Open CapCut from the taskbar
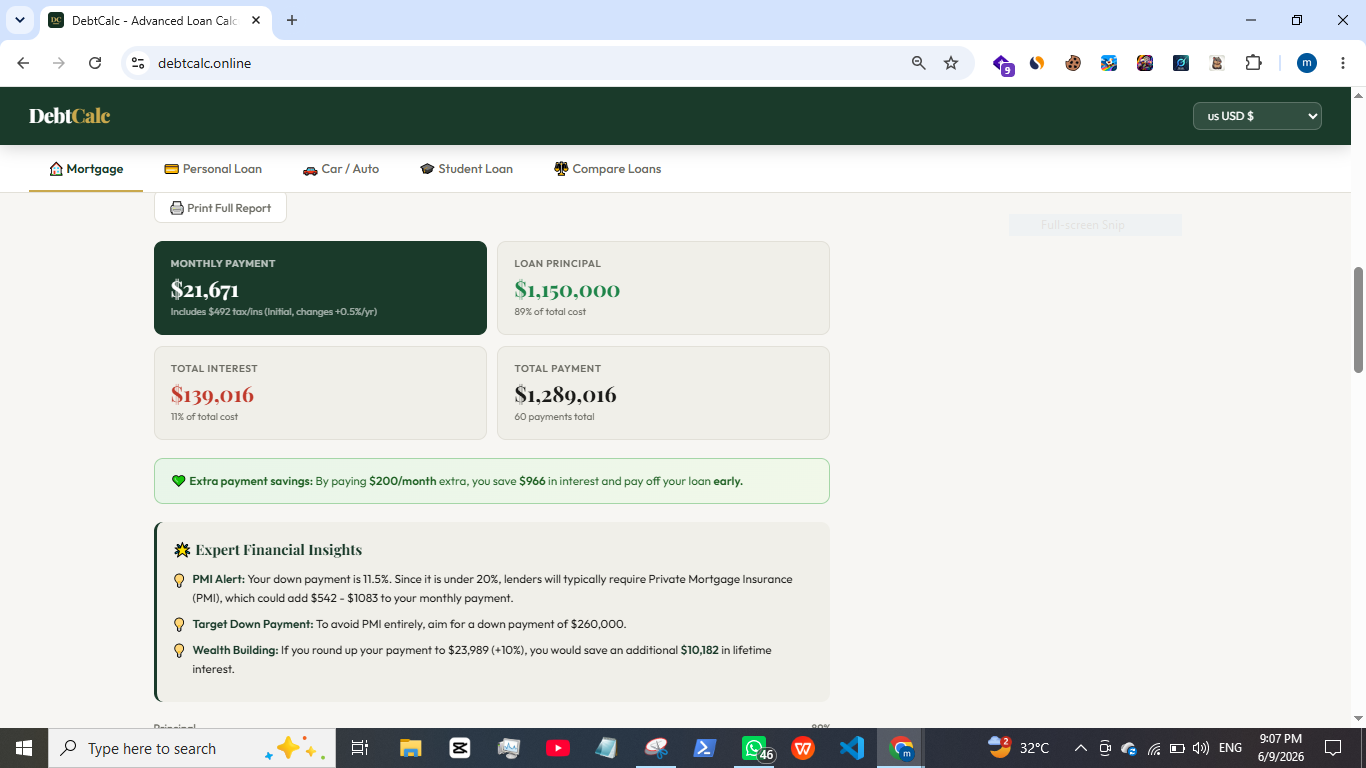The image size is (1366, 768). click(x=460, y=748)
